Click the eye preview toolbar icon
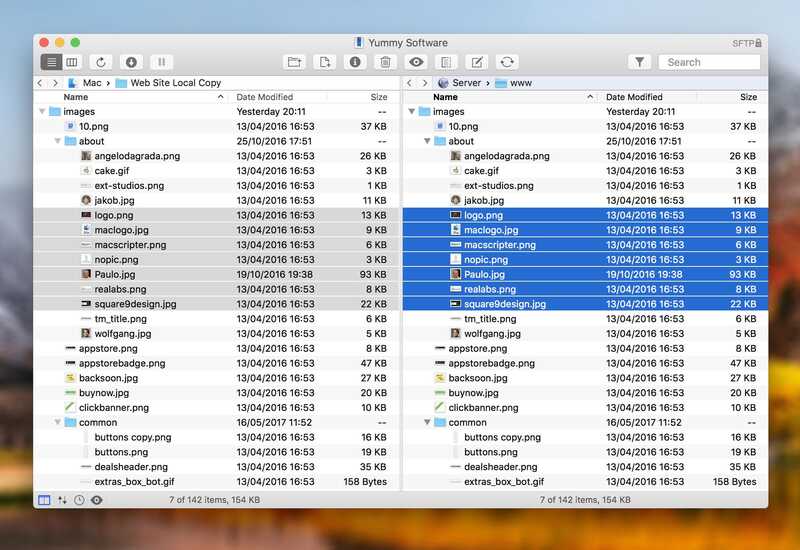800x550 pixels. 416,62
